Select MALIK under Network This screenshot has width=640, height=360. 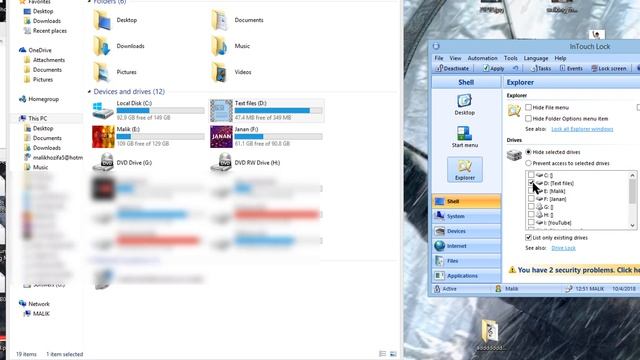click(x=36, y=314)
